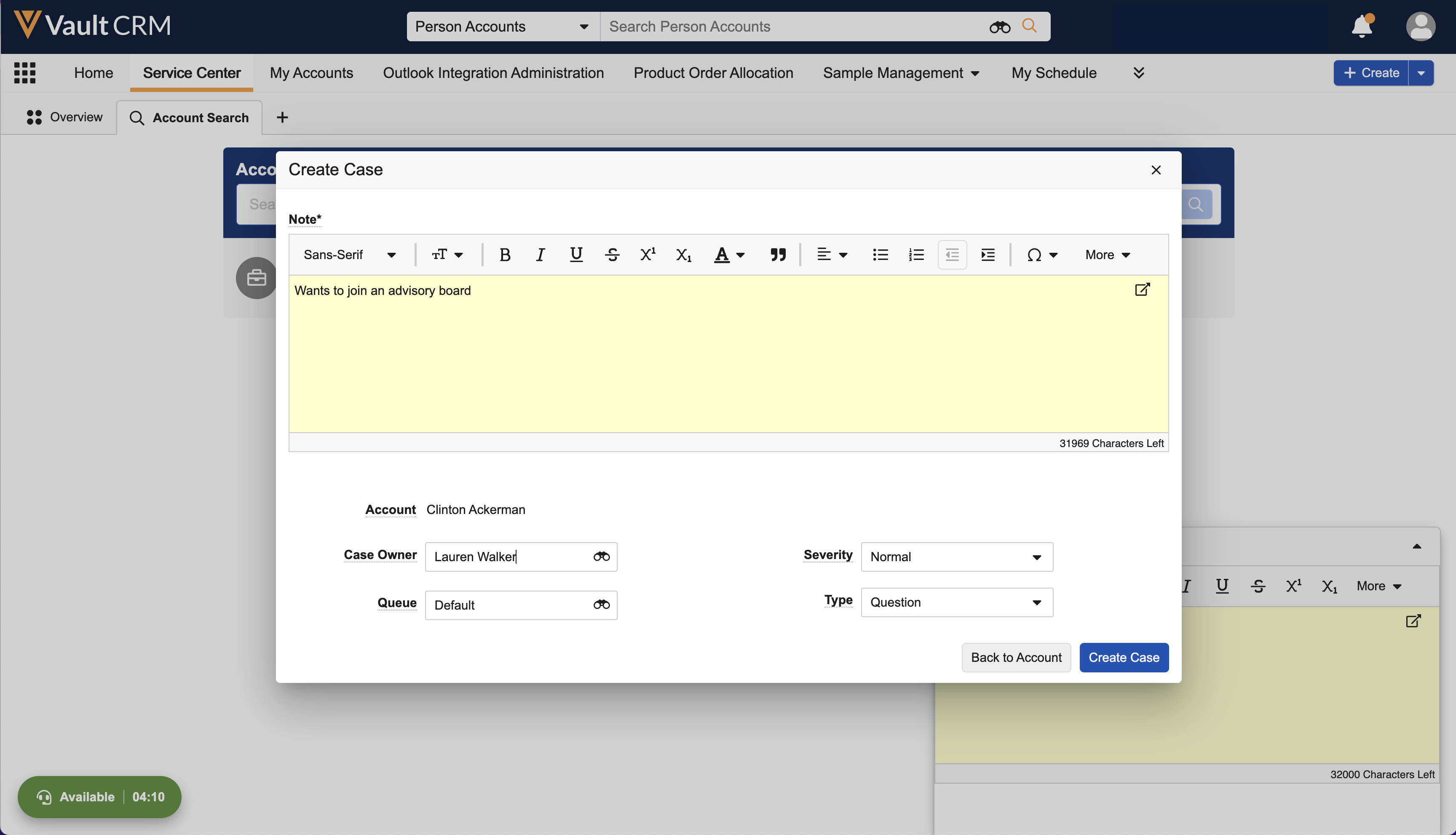Screen dimensions: 1456x835
Task: Insert a numbered list
Action: (916, 254)
